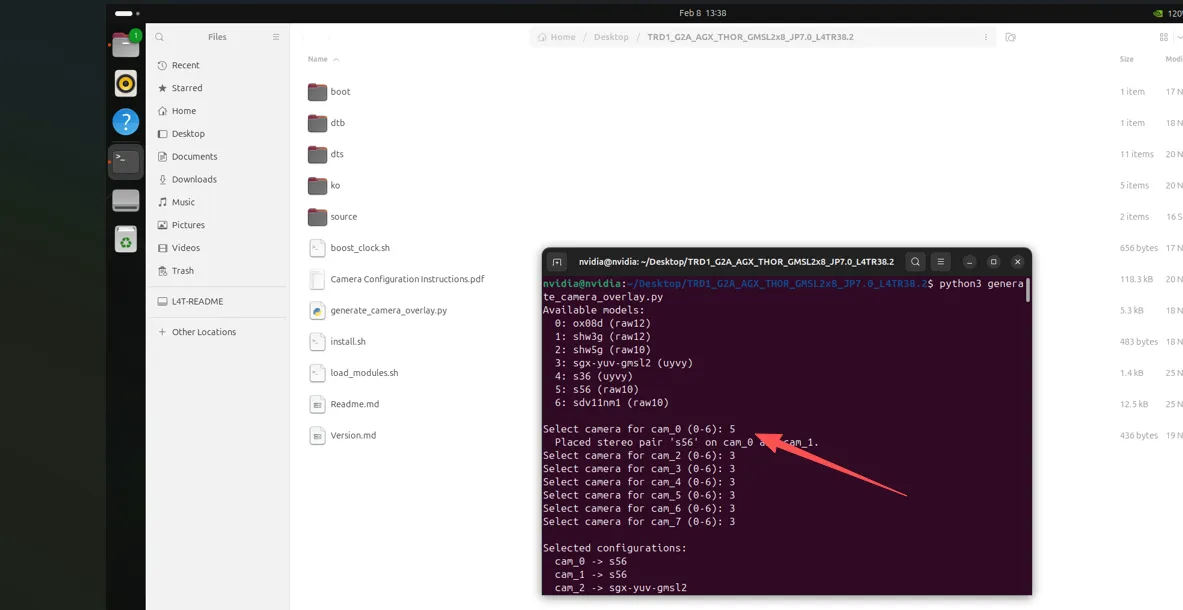The height and width of the screenshot is (610, 1183).
Task: Open the Rhythmbox music player in dock
Action: pyautogui.click(x=125, y=83)
